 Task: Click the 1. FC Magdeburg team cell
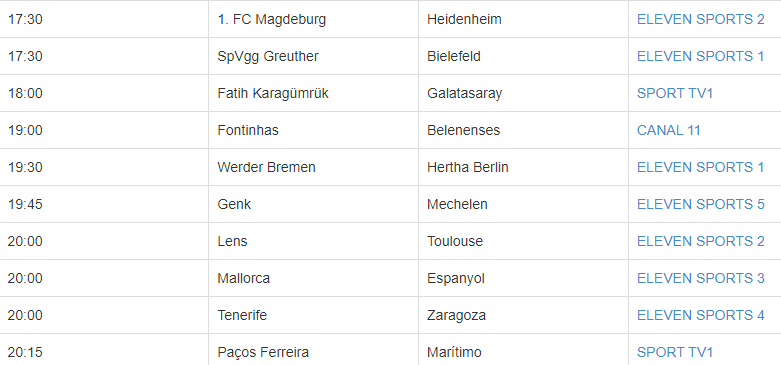click(313, 19)
